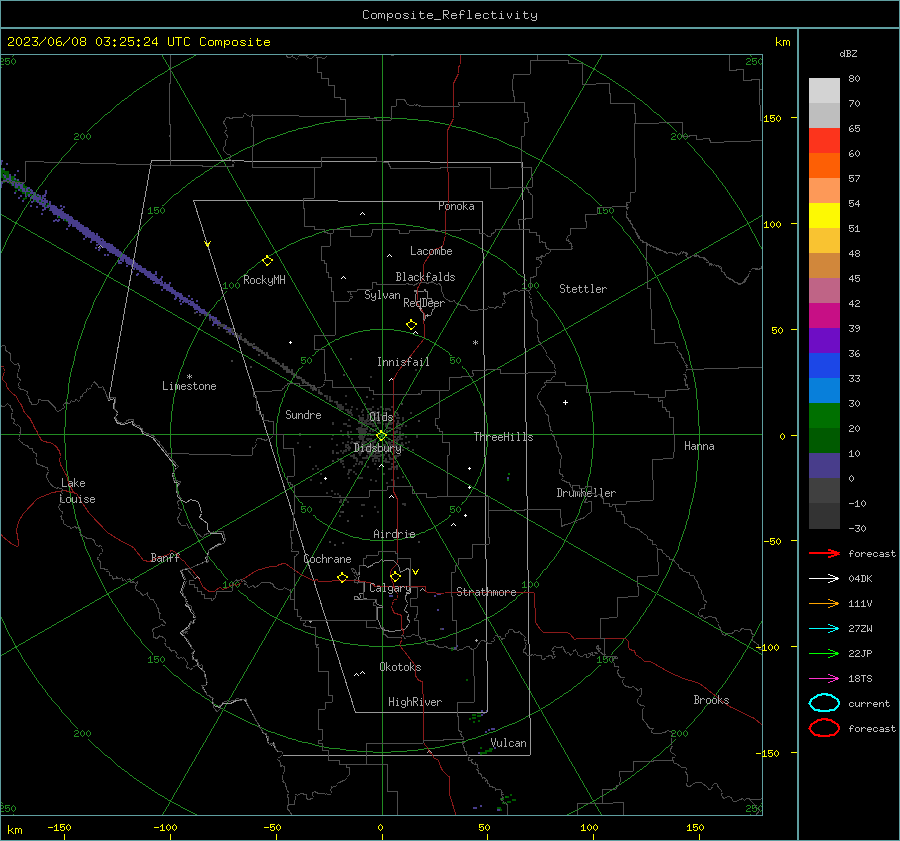Select the white 04DK arrow icon
This screenshot has height=841, width=900.
[824, 578]
